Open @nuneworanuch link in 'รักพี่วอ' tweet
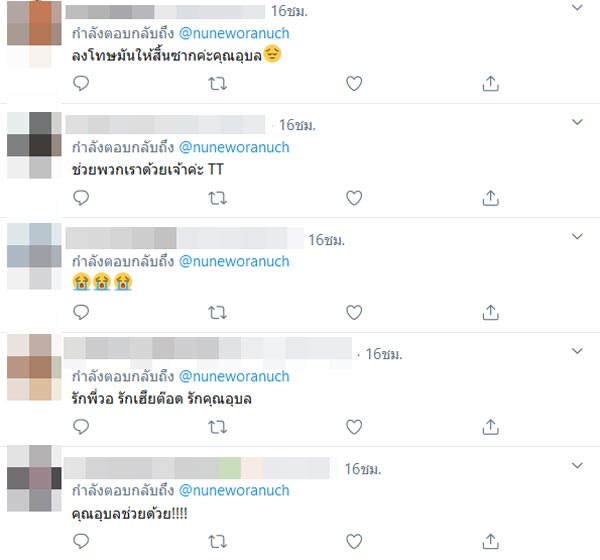This screenshot has width=600, height=560. pyautogui.click(x=234, y=377)
